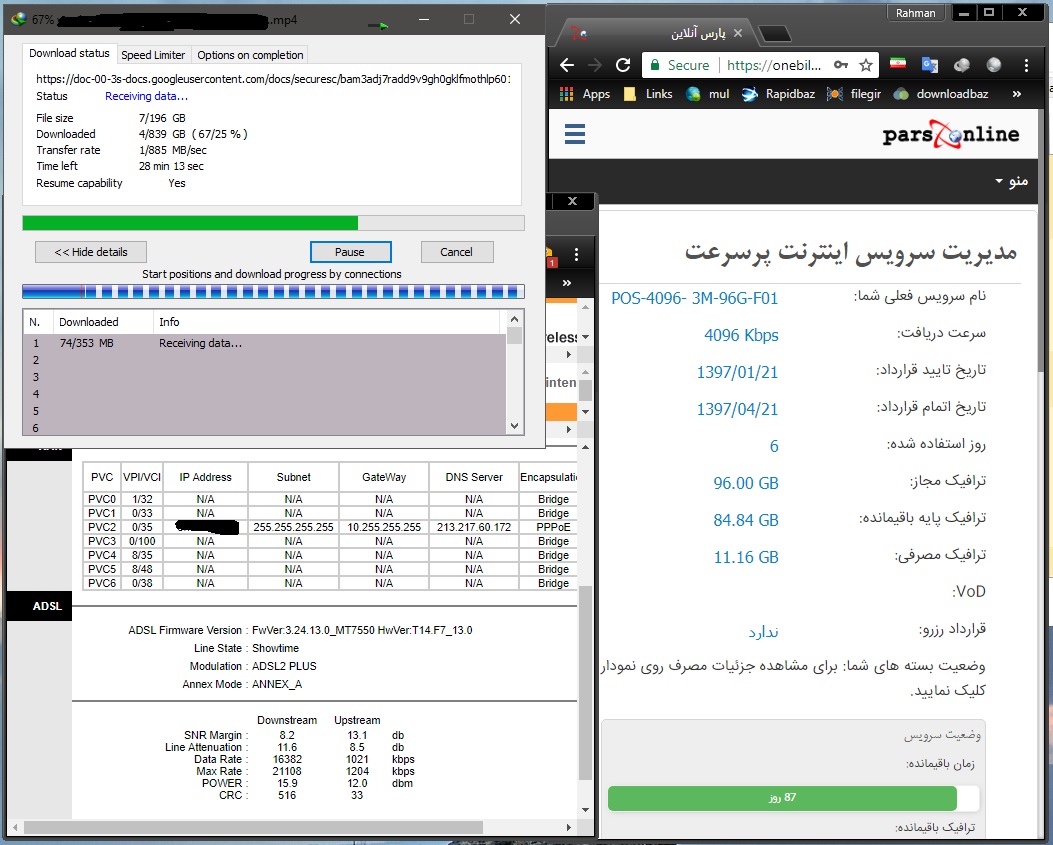
Task: Click the ADSL2 PLUS modulation value
Action: coord(284,666)
